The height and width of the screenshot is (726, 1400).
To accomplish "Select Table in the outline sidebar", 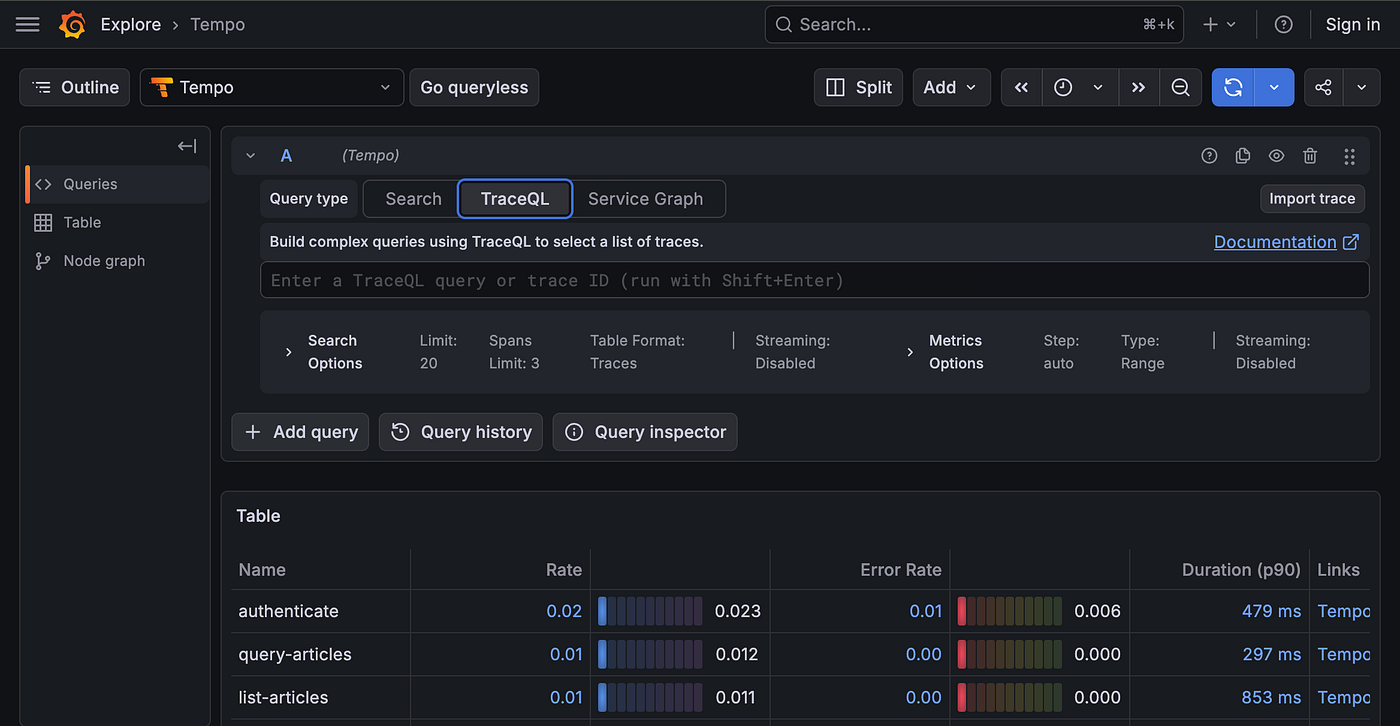I will coord(82,222).
